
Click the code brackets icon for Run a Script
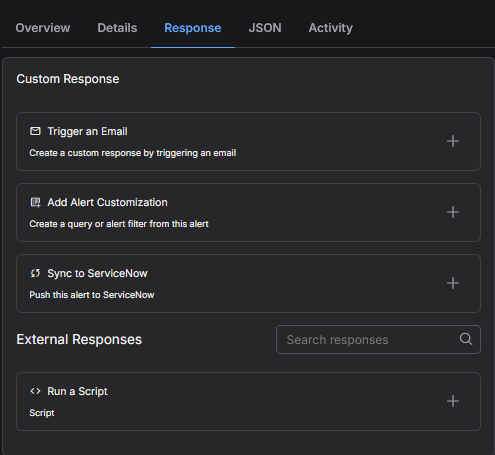click(x=35, y=391)
